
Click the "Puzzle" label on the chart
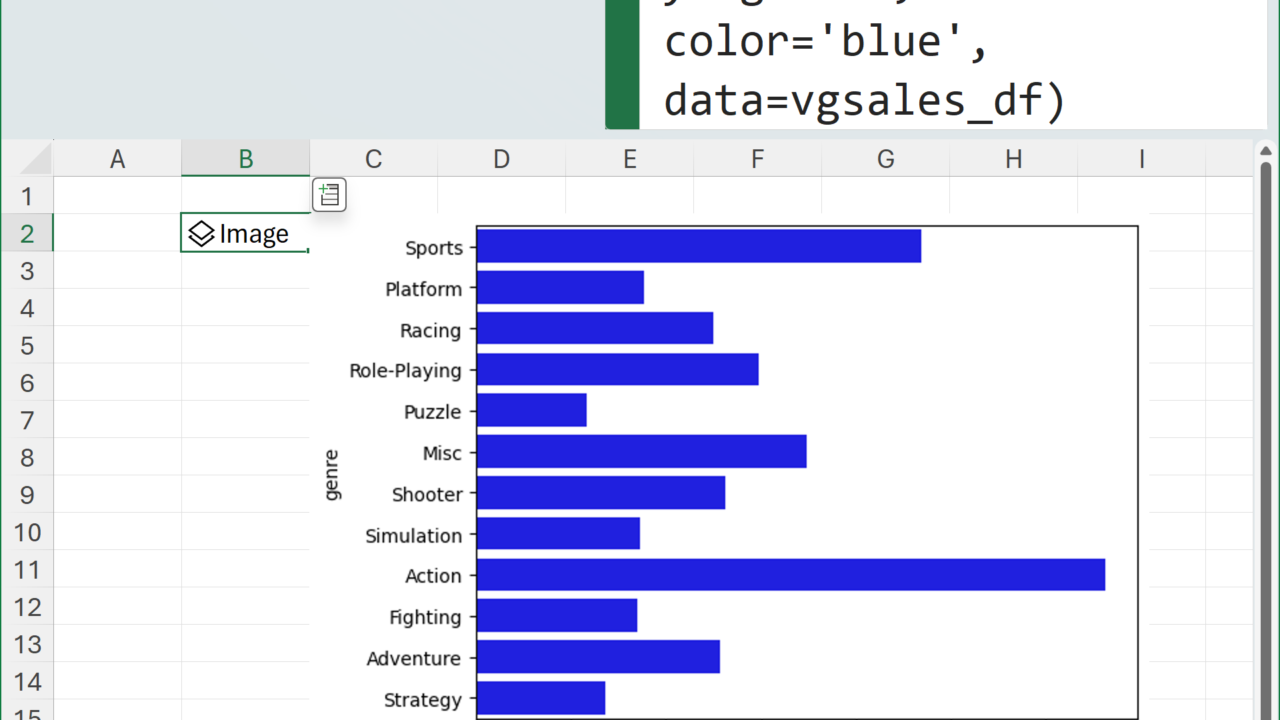tap(433, 412)
